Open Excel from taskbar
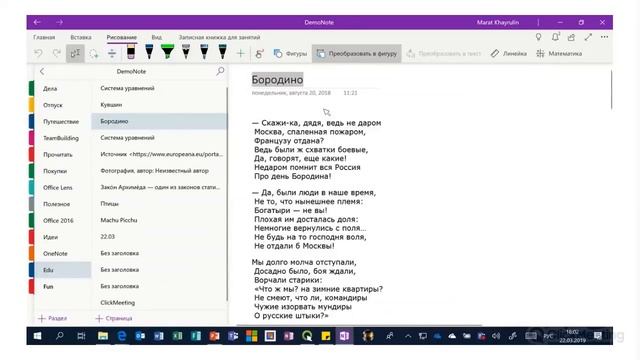This screenshot has height=360, width=640. (x=178, y=336)
